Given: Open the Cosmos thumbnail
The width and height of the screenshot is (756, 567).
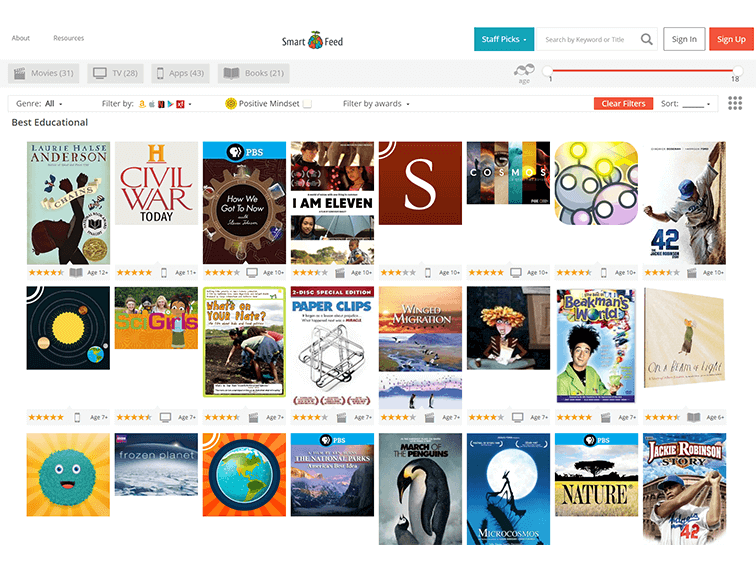Looking at the screenshot, I should point(508,173).
